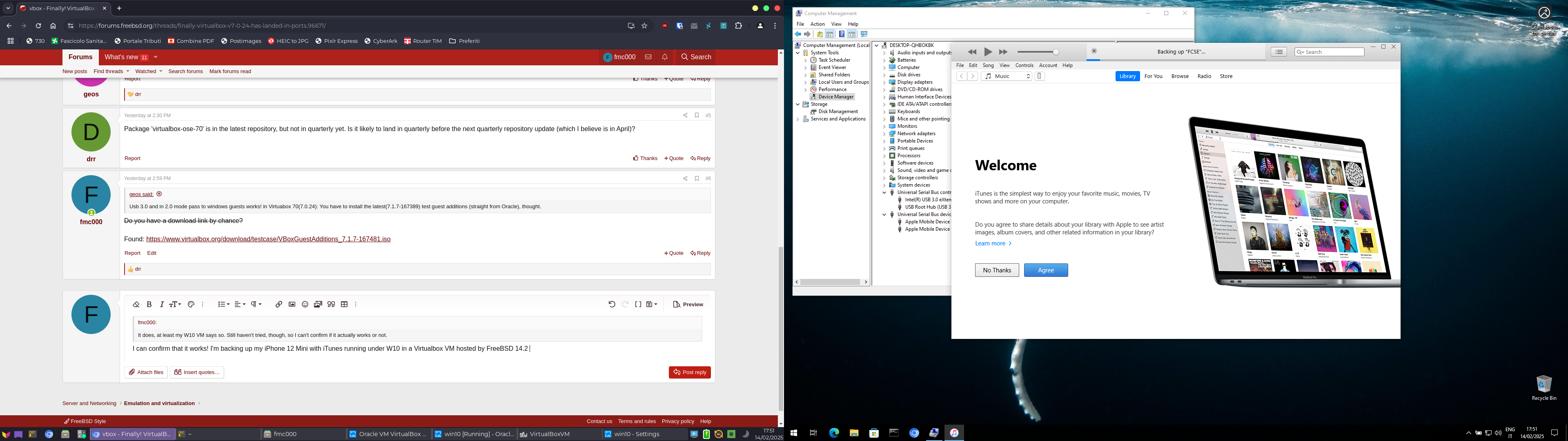Open the smilies emoji picker
This screenshot has height=441, width=1568.
tap(305, 305)
